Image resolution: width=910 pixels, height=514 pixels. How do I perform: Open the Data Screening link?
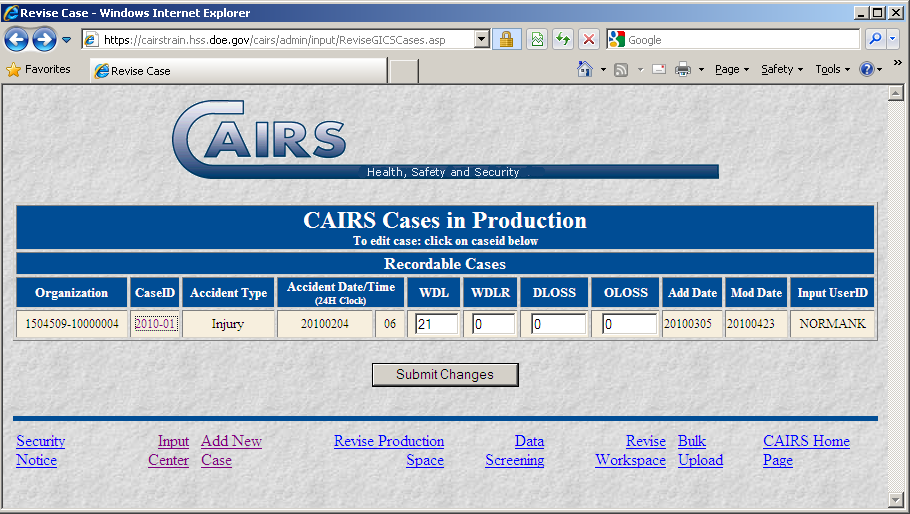tap(515, 451)
